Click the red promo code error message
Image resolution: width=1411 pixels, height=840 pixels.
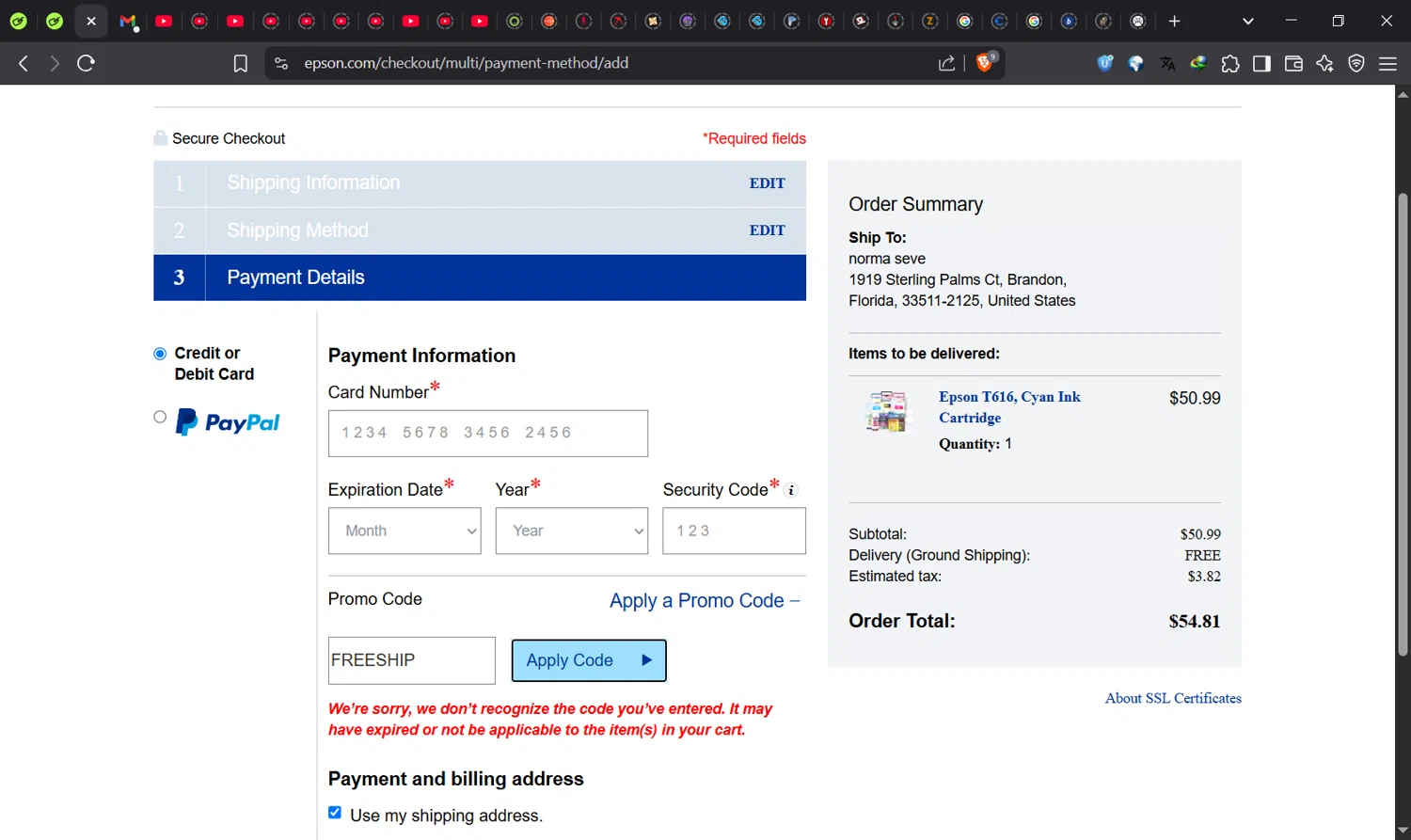pos(550,720)
